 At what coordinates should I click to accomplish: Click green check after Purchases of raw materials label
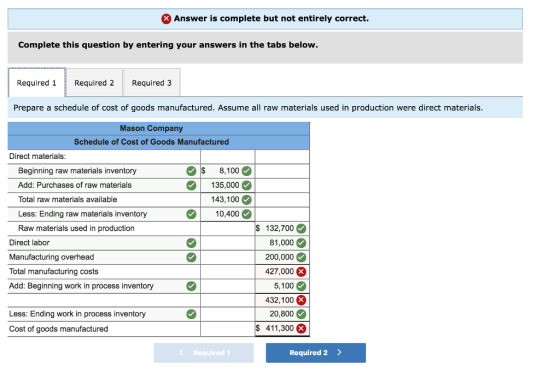[191, 185]
